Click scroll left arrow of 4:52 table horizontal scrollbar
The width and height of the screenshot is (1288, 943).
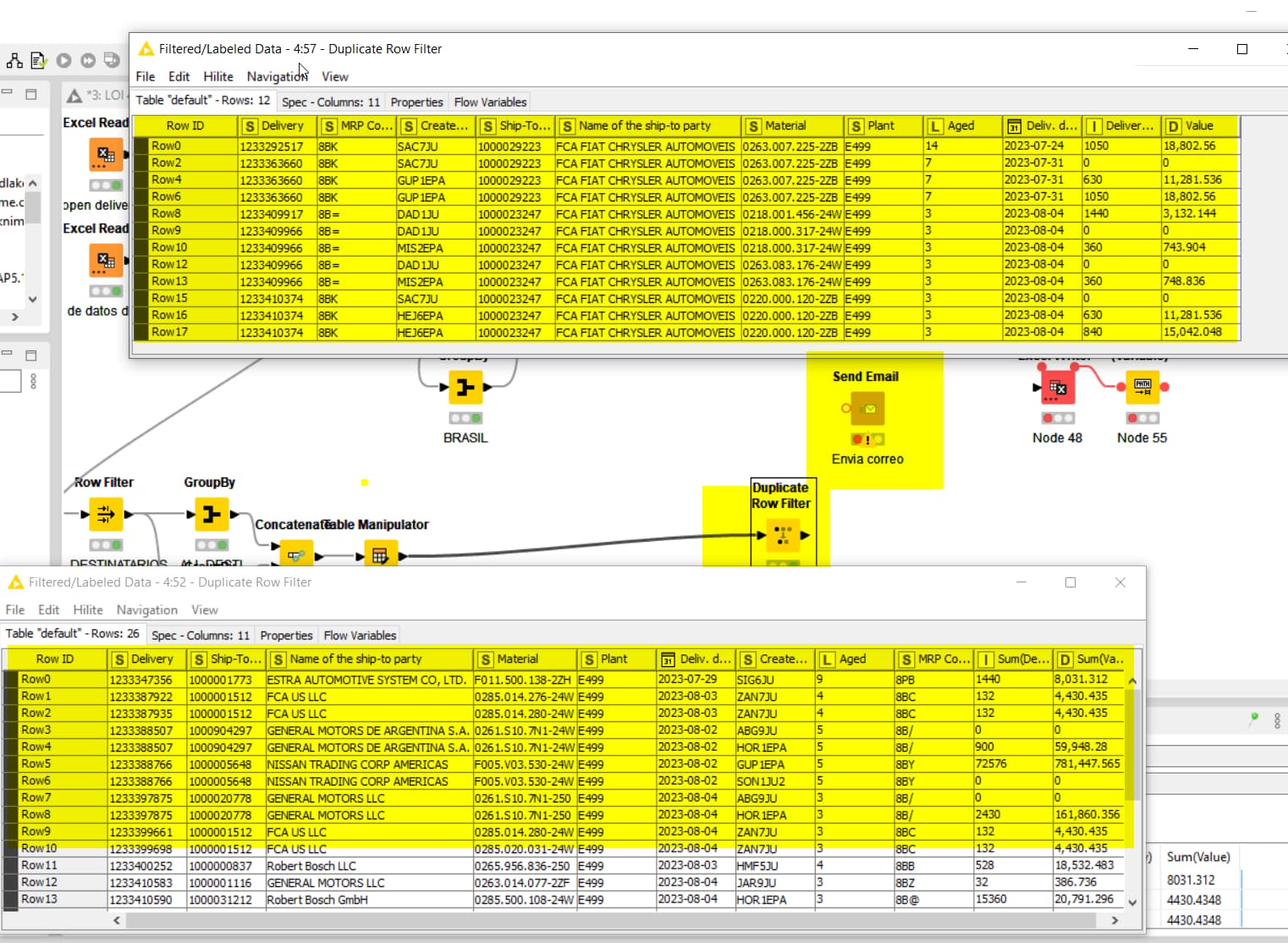[117, 920]
